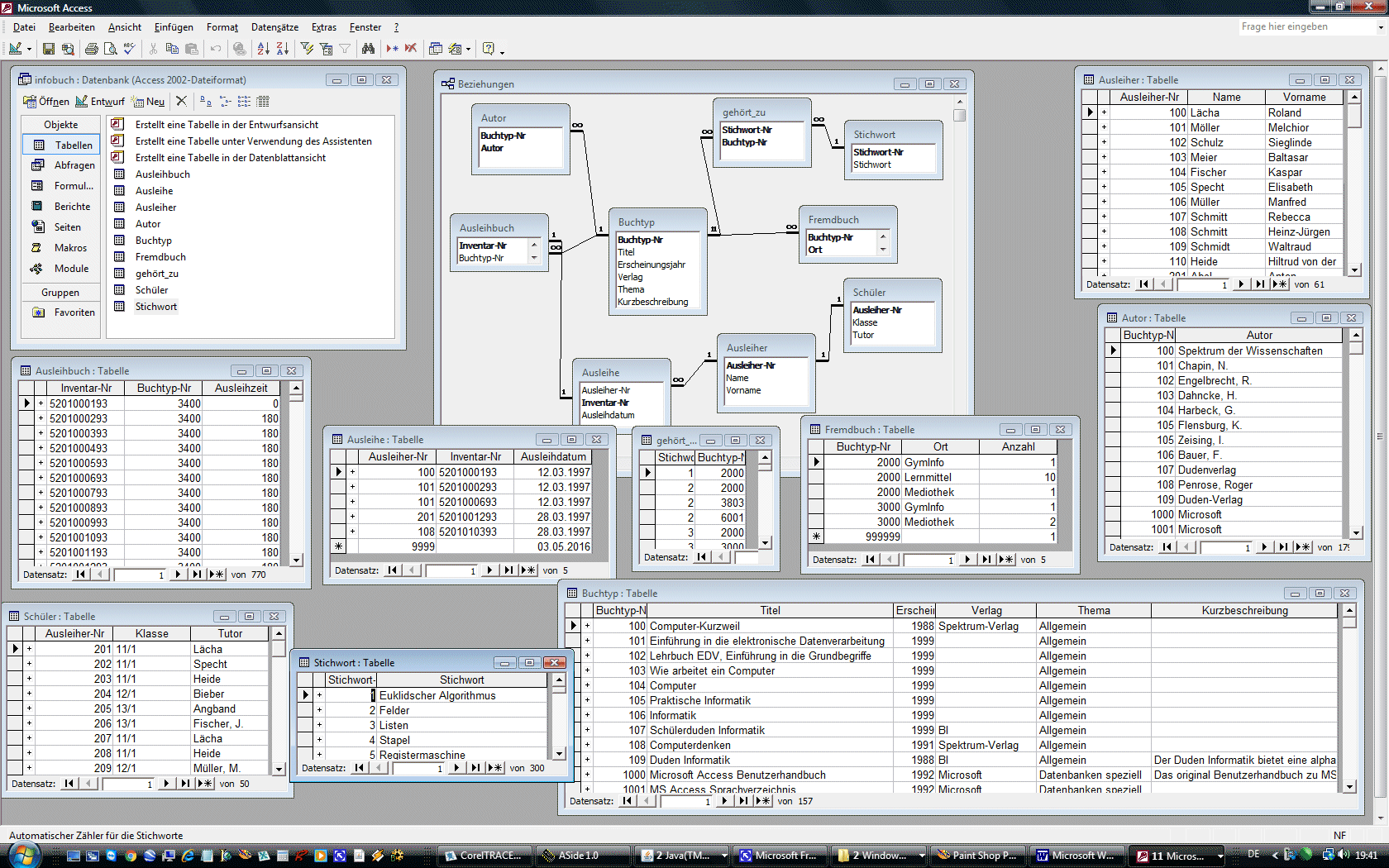This screenshot has height=868, width=1389.
Task: Click 'Frage hier eingeben' help box
Action: (1306, 27)
